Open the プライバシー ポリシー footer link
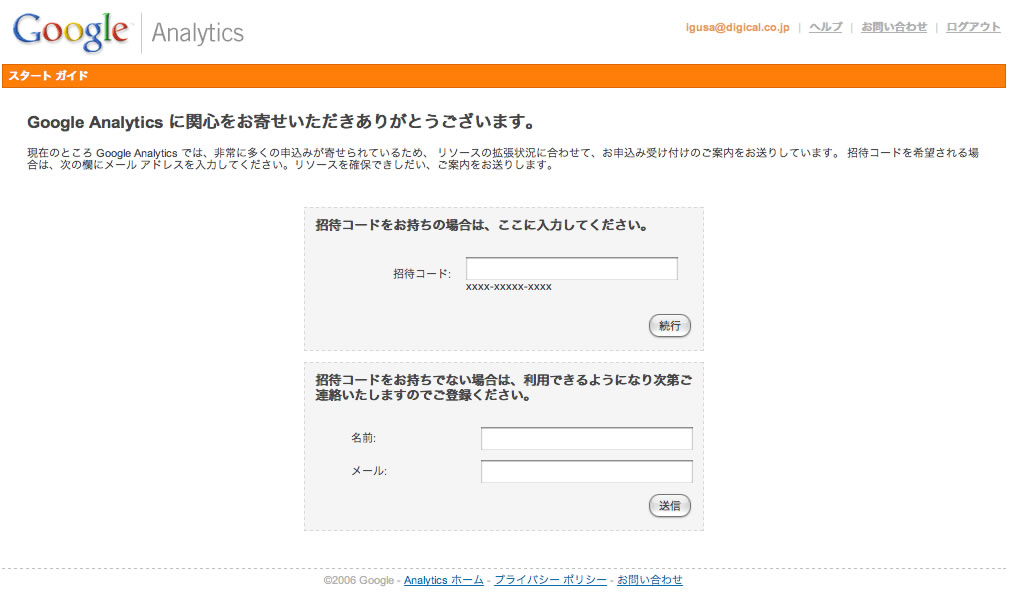Screen dimensions: 1012x602 pos(550,580)
